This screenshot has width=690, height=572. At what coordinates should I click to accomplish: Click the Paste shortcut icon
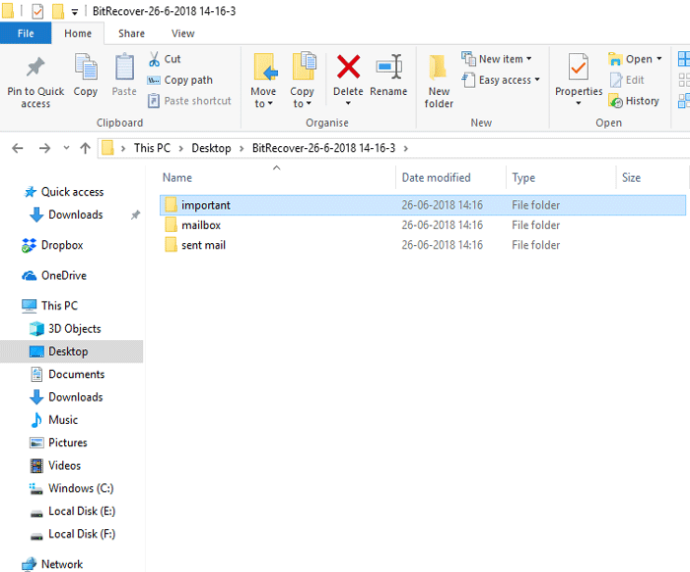pos(154,101)
